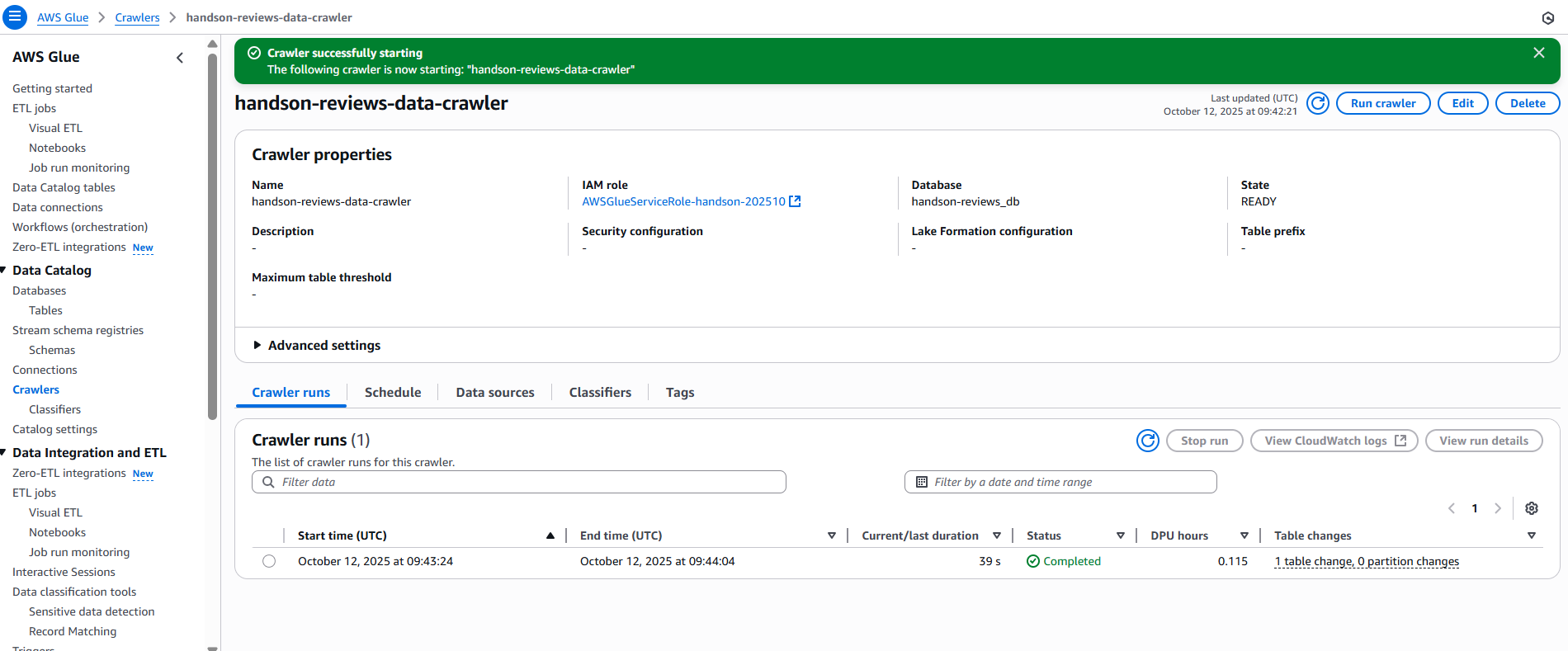Click the page 1 number in pagination
Screen dimensions: 1568x651
pyautogui.click(x=1475, y=508)
